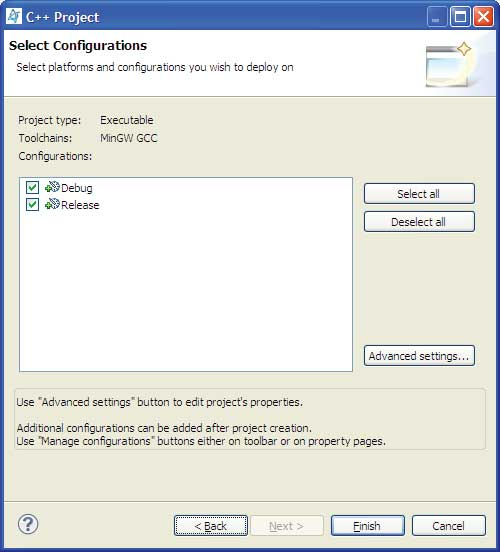Cancel the C++ Project wizard
500x552 pixels.
click(449, 526)
